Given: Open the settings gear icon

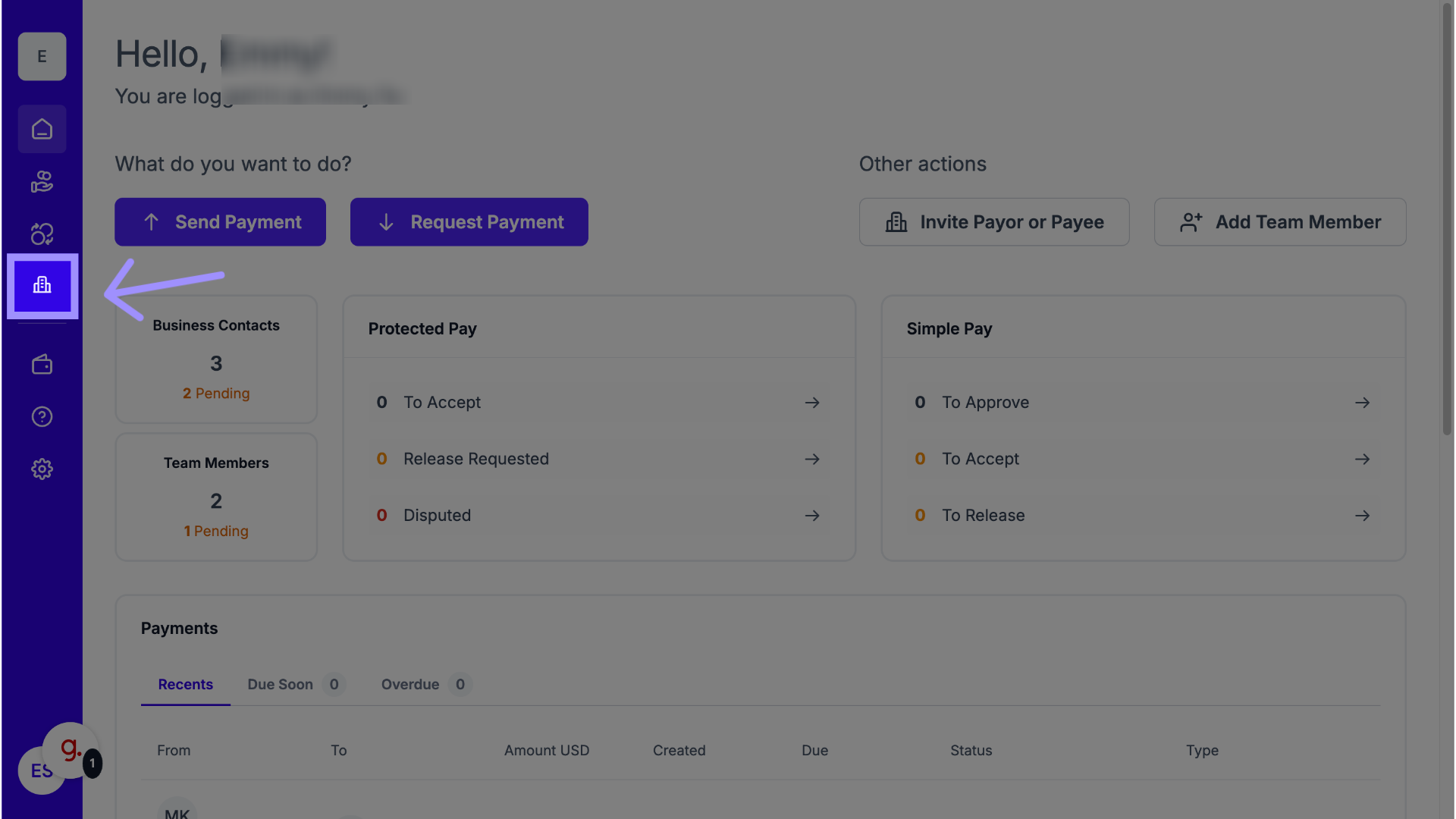Looking at the screenshot, I should pyautogui.click(x=42, y=469).
